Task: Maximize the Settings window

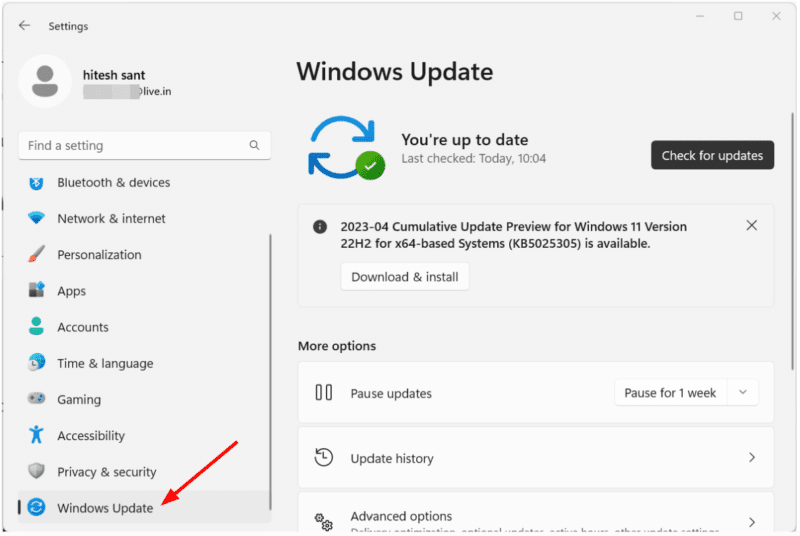Action: (x=738, y=16)
